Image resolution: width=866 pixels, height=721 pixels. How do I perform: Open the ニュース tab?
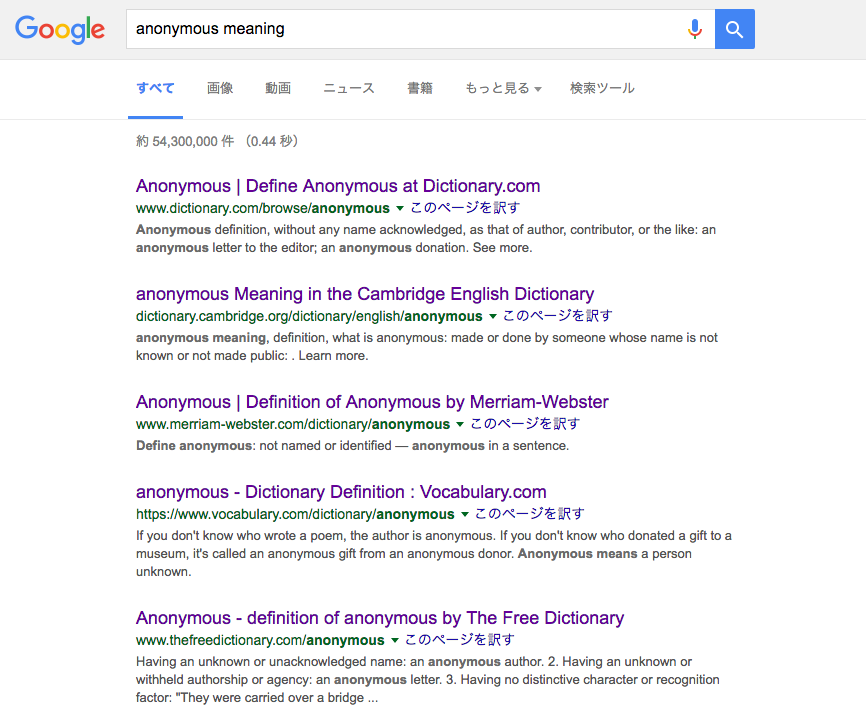click(348, 88)
